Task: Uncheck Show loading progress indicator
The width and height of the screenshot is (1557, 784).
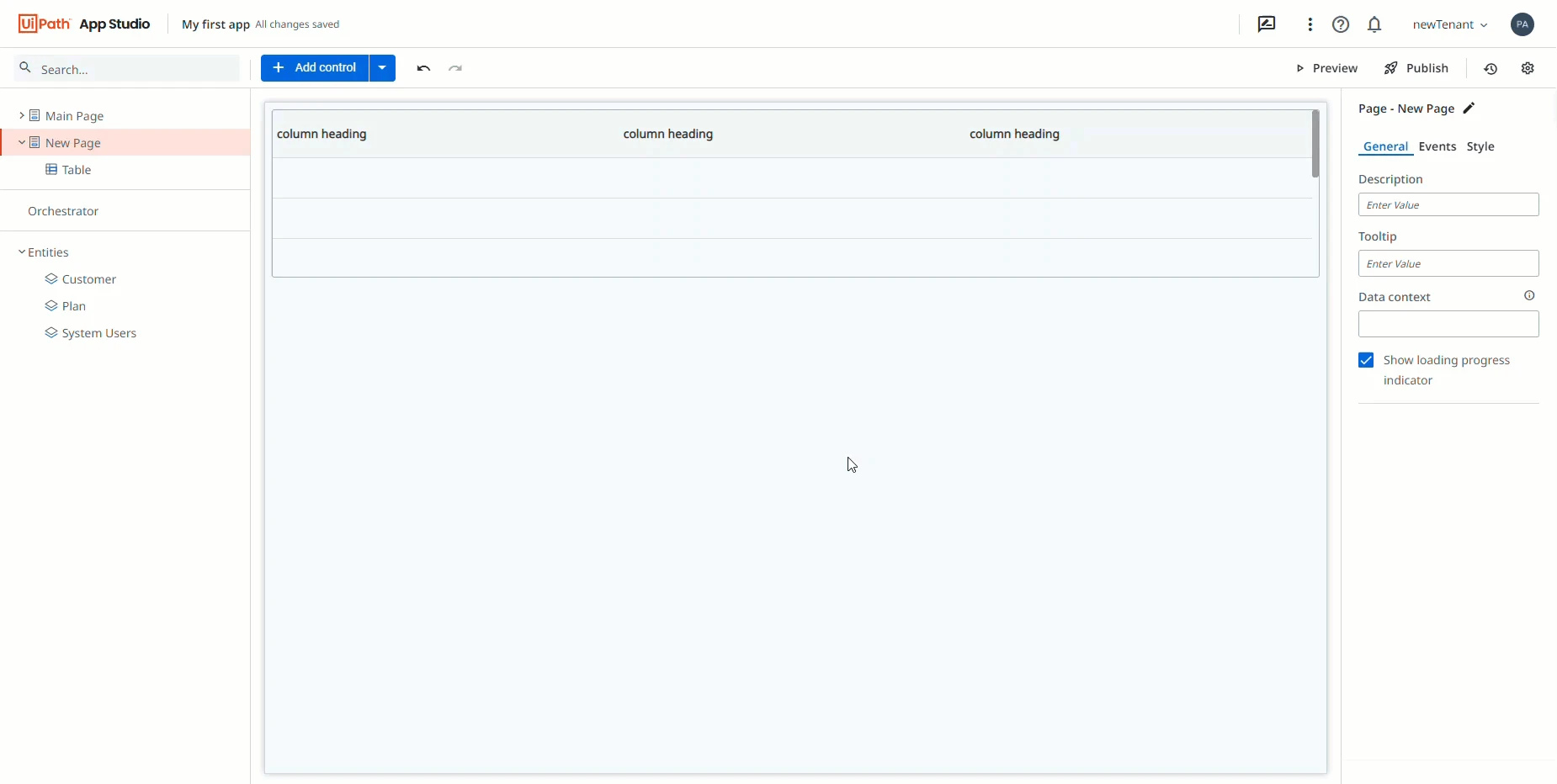Action: point(1366,360)
